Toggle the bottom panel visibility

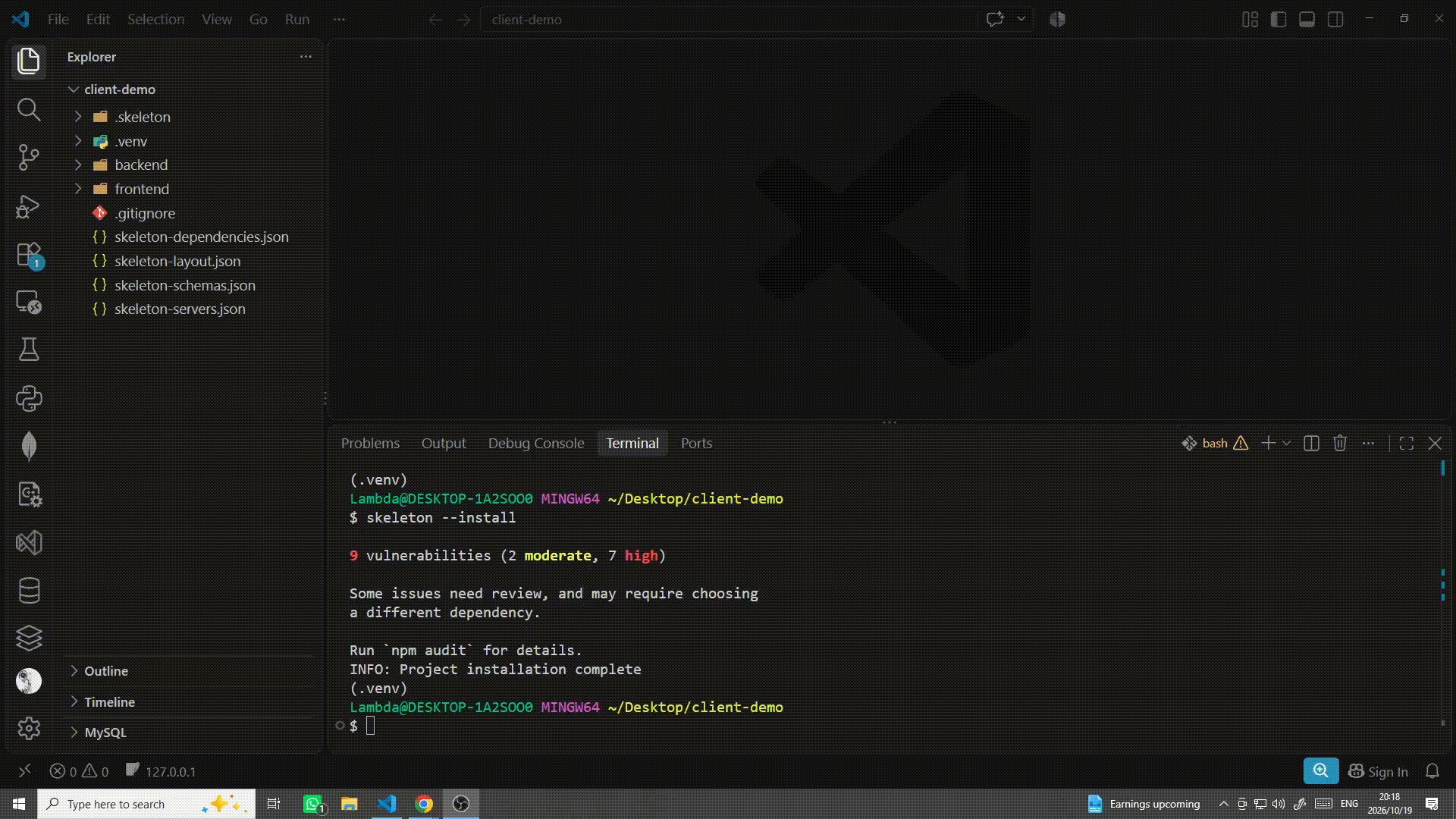click(1307, 19)
